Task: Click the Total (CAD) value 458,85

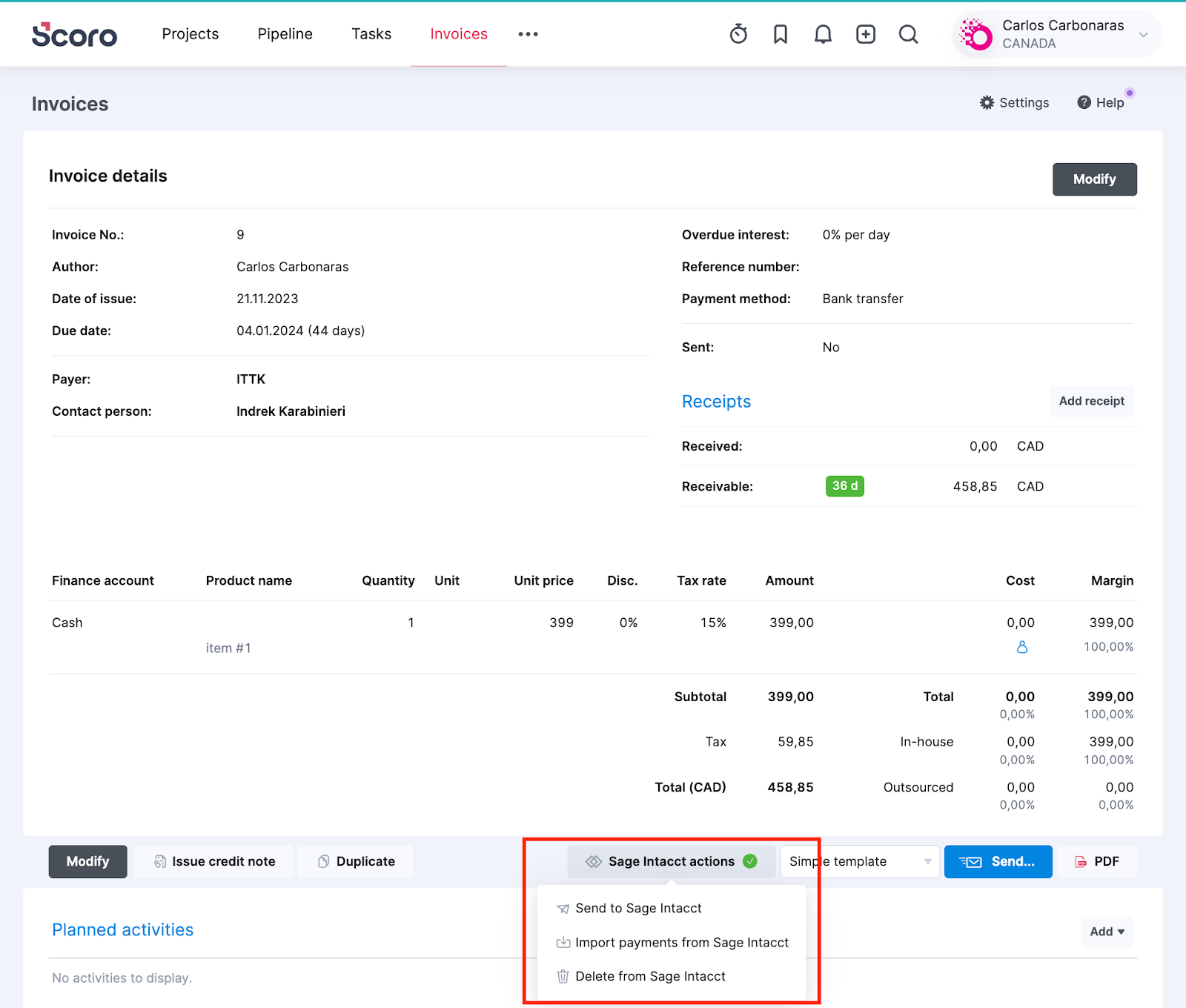Action: [790, 787]
